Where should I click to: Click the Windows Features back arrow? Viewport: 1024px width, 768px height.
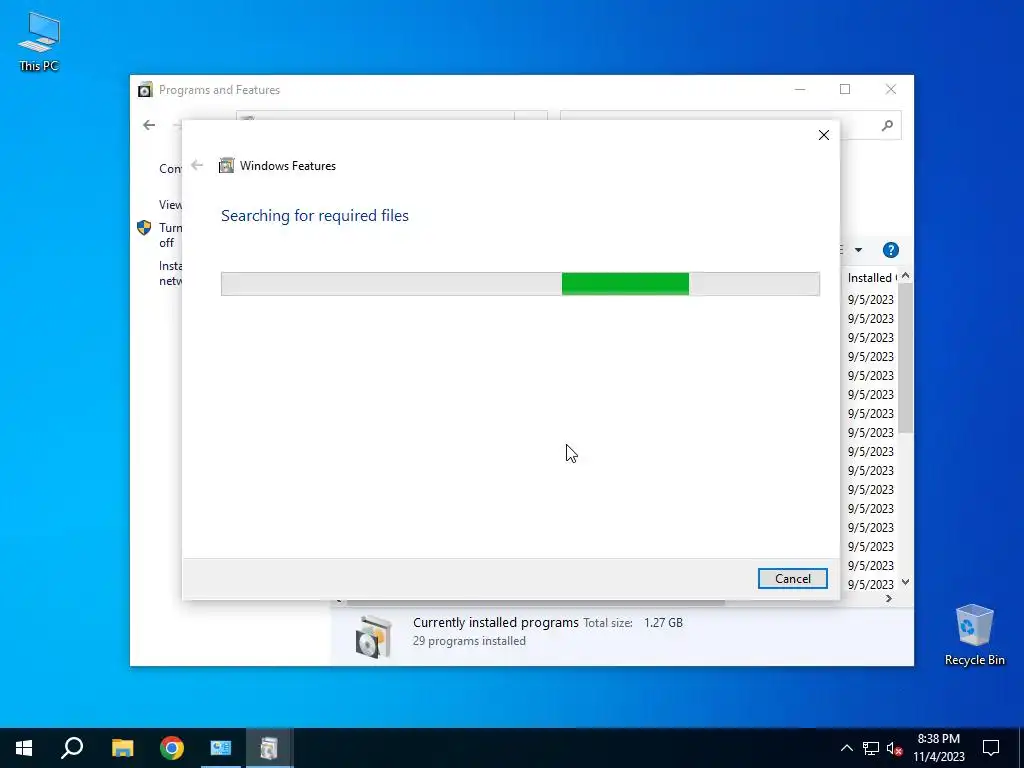coord(197,165)
